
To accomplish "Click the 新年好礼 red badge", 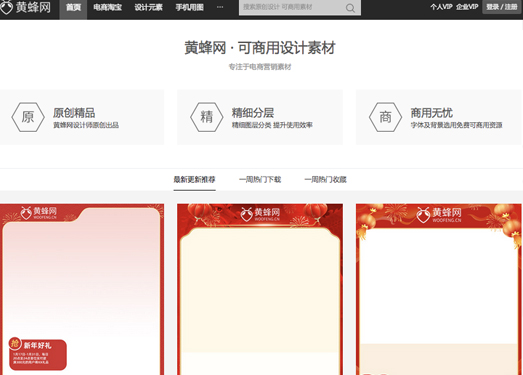I will point(38,354).
